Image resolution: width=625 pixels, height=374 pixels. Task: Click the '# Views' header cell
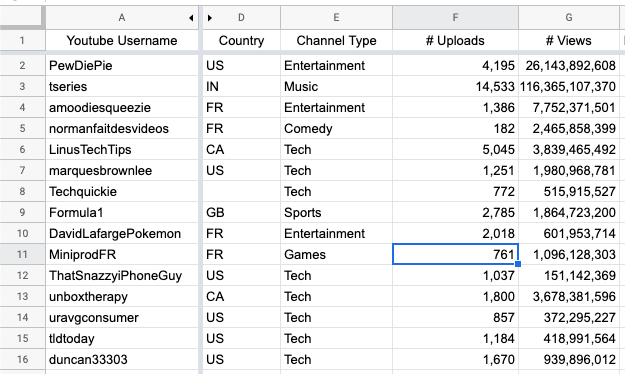pos(569,40)
